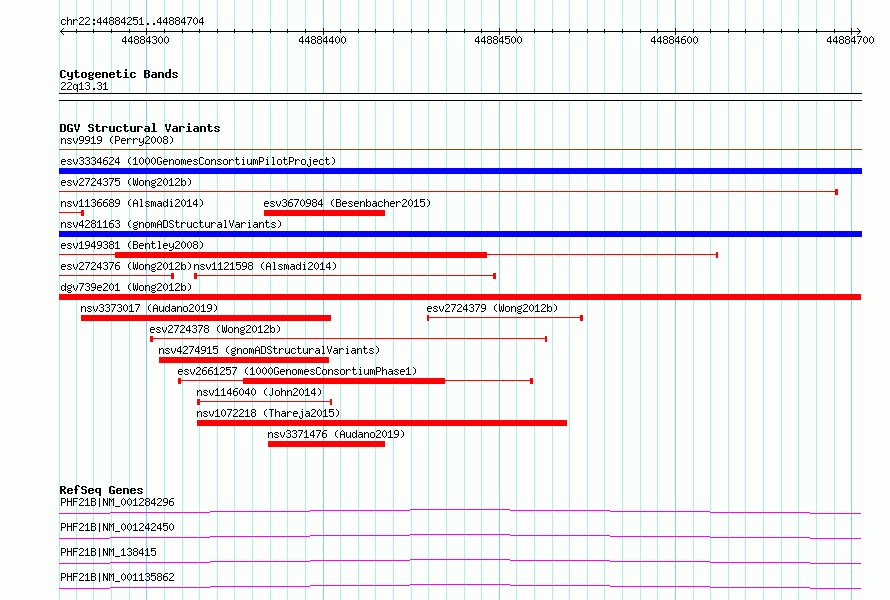Viewport: 890px width, 600px height.
Task: Select PHF21B|NM_138415 transcript label
Action: click(108, 552)
